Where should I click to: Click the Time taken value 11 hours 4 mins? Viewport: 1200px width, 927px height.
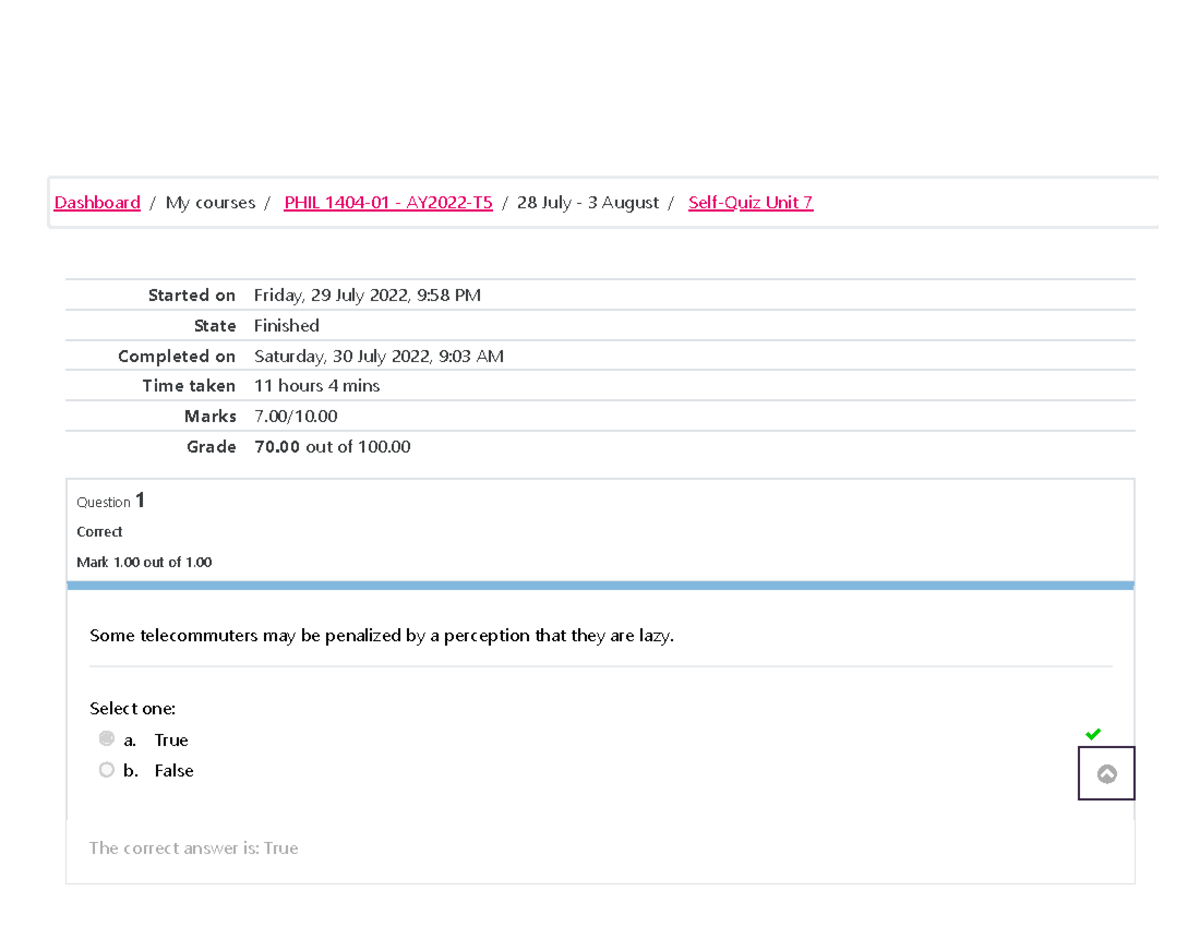(316, 386)
